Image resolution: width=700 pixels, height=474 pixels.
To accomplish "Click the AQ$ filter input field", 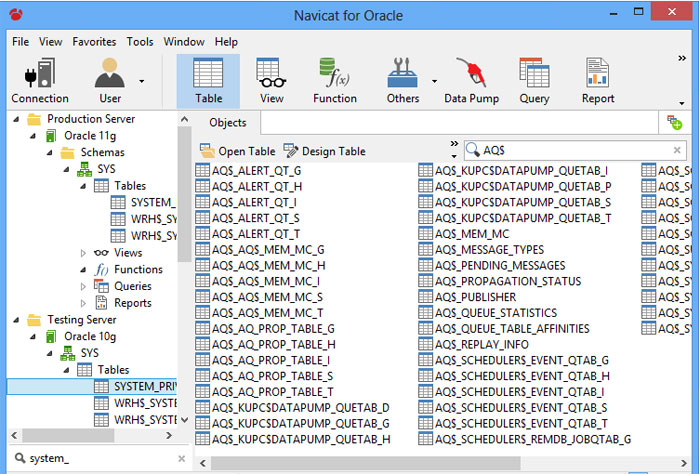I will [575, 150].
